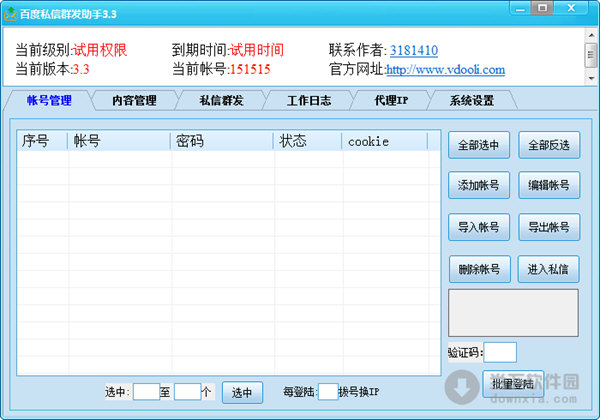The image size is (600, 420).
Task: Click the 密码 column header
Action: [222, 141]
